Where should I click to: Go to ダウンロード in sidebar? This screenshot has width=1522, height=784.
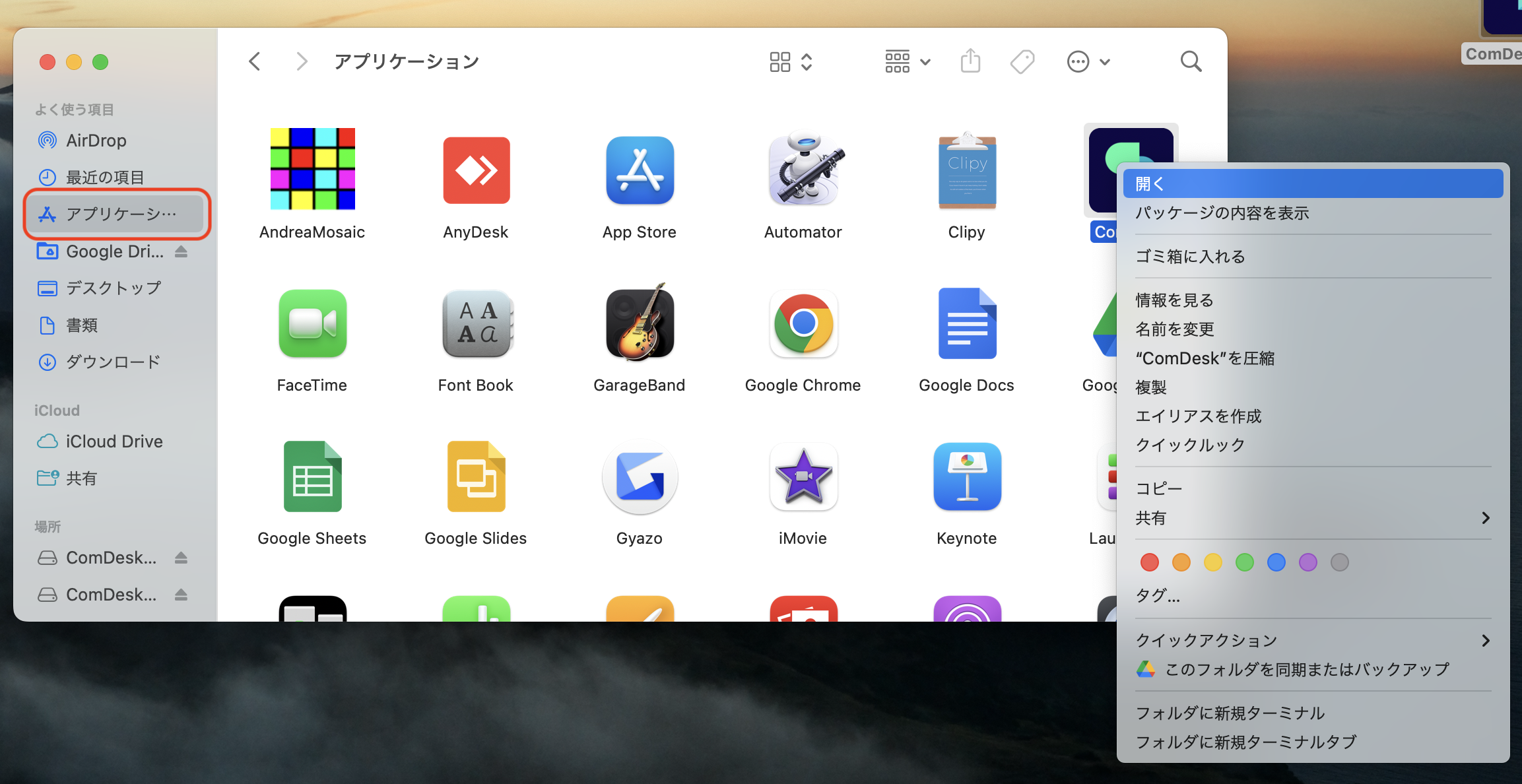(113, 362)
